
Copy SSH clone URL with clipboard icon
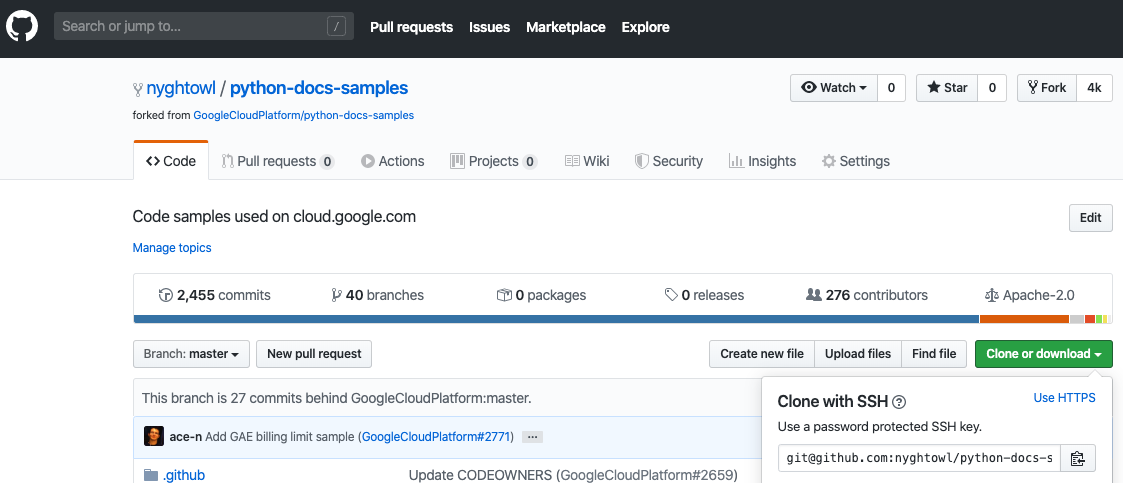1077,459
